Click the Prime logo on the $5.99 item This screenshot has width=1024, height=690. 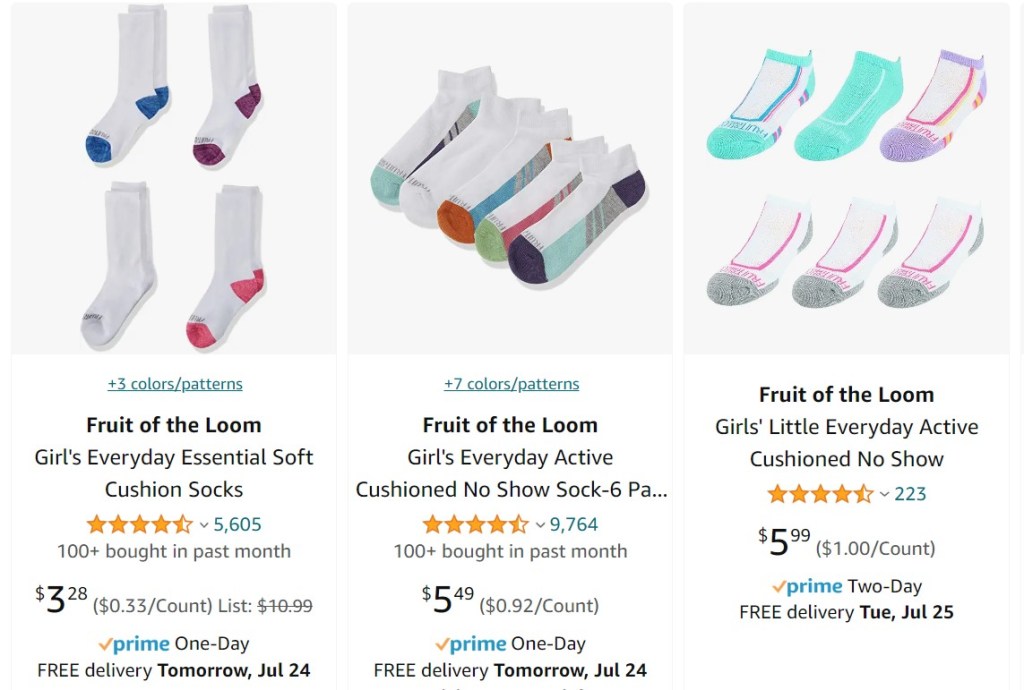click(x=807, y=587)
